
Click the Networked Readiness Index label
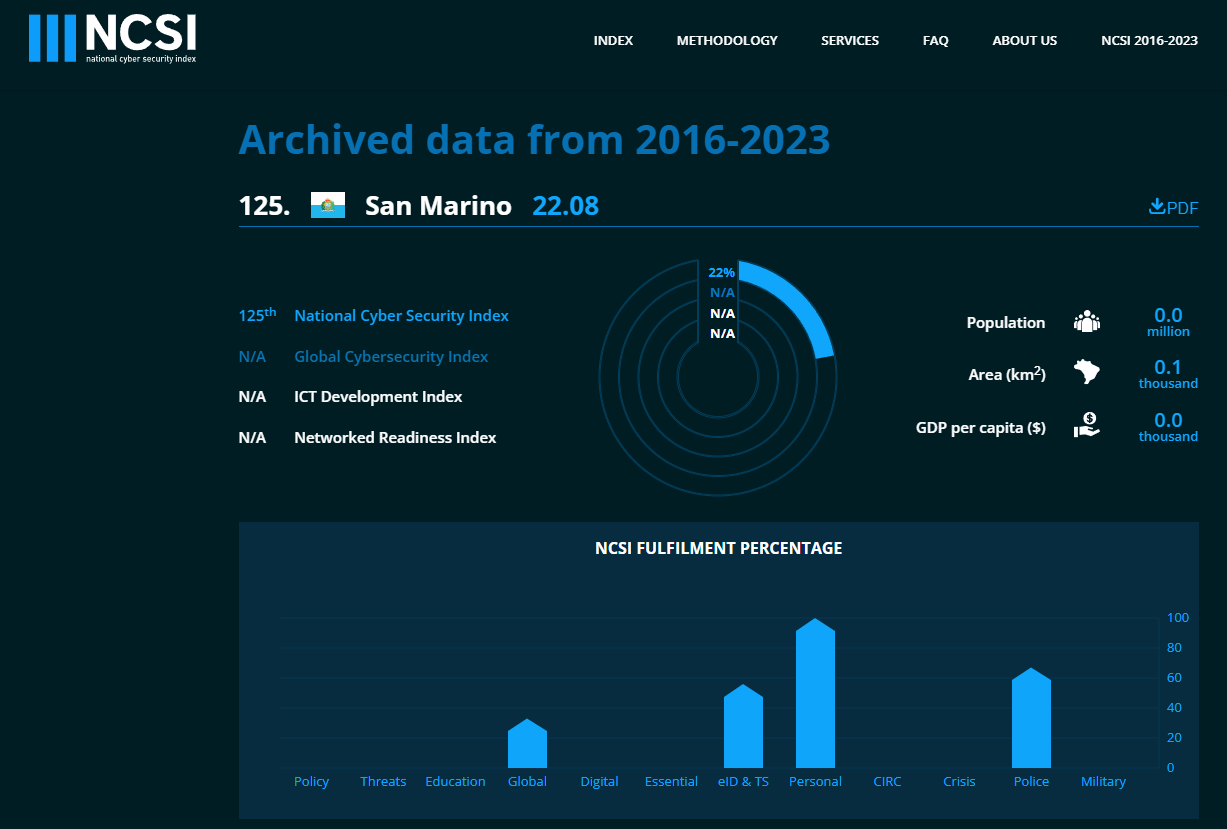point(395,438)
